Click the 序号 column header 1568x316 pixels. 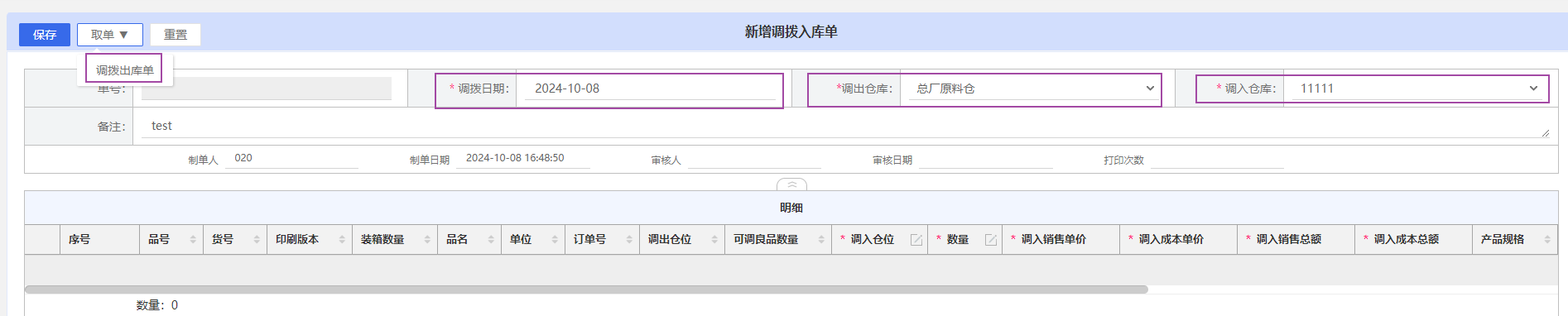click(x=100, y=240)
